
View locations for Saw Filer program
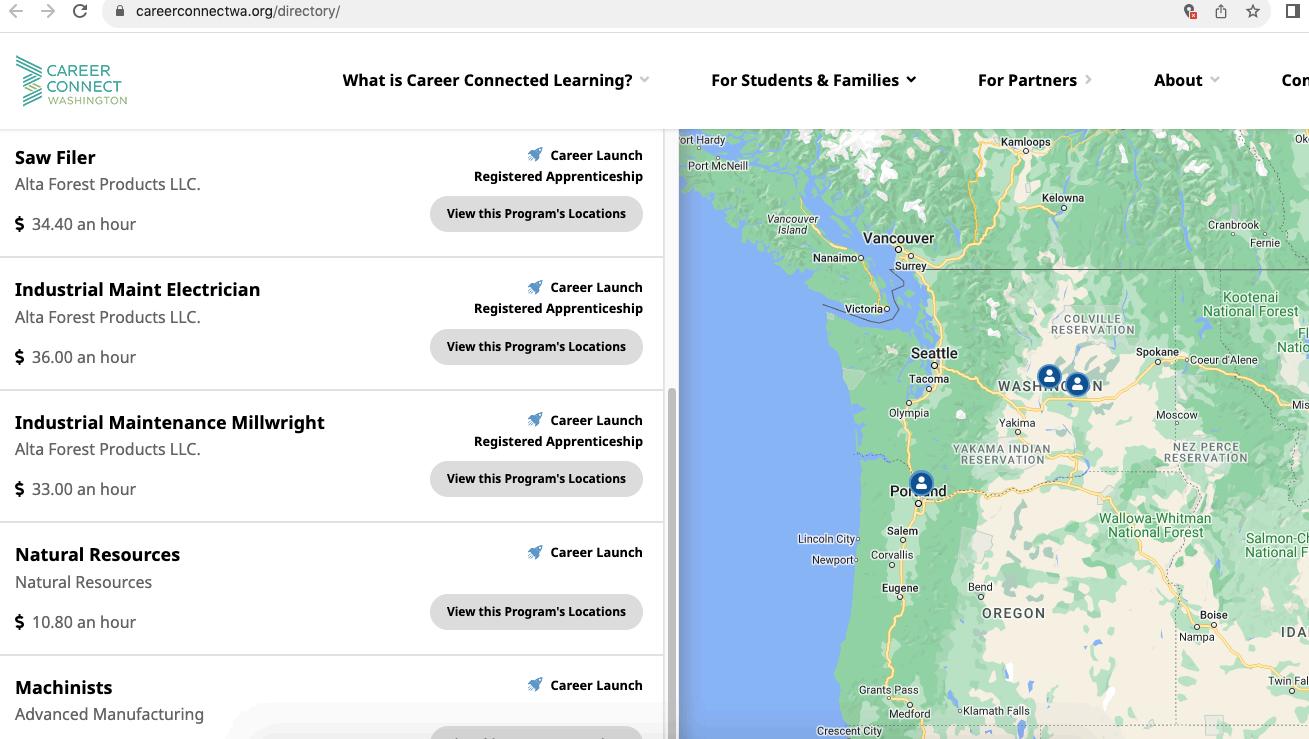536,214
